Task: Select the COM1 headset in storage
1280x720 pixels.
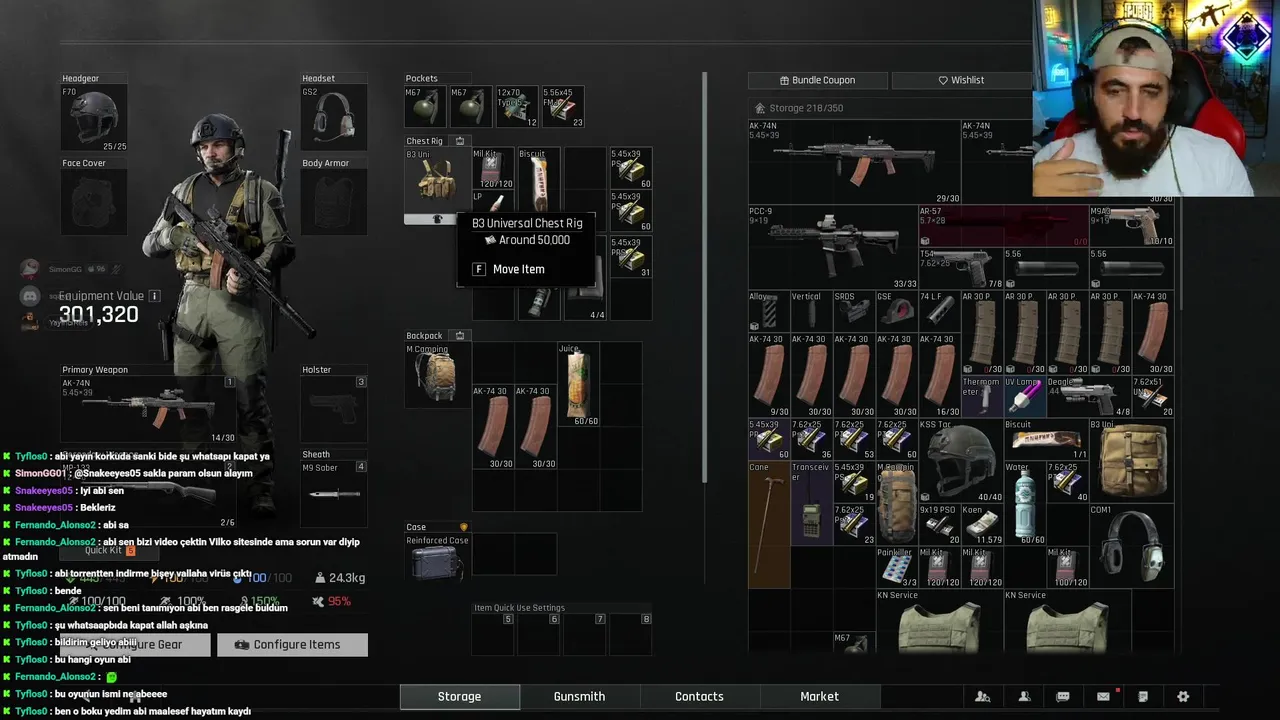Action: [x=1131, y=545]
